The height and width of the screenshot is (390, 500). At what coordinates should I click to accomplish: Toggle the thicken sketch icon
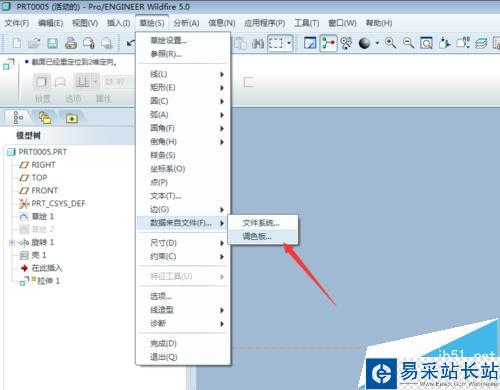pyautogui.click(x=248, y=82)
